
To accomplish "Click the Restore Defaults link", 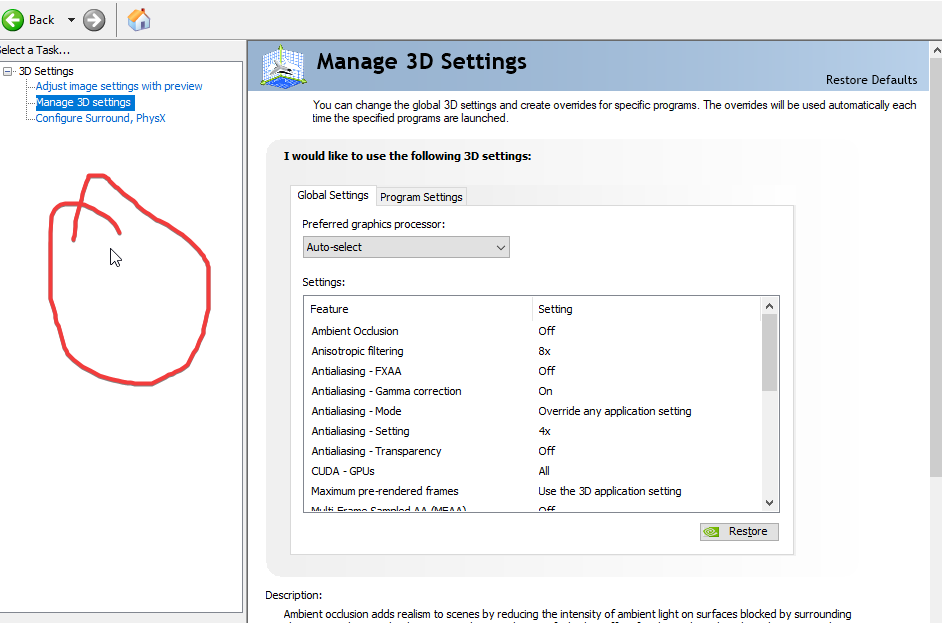I will (871, 80).
